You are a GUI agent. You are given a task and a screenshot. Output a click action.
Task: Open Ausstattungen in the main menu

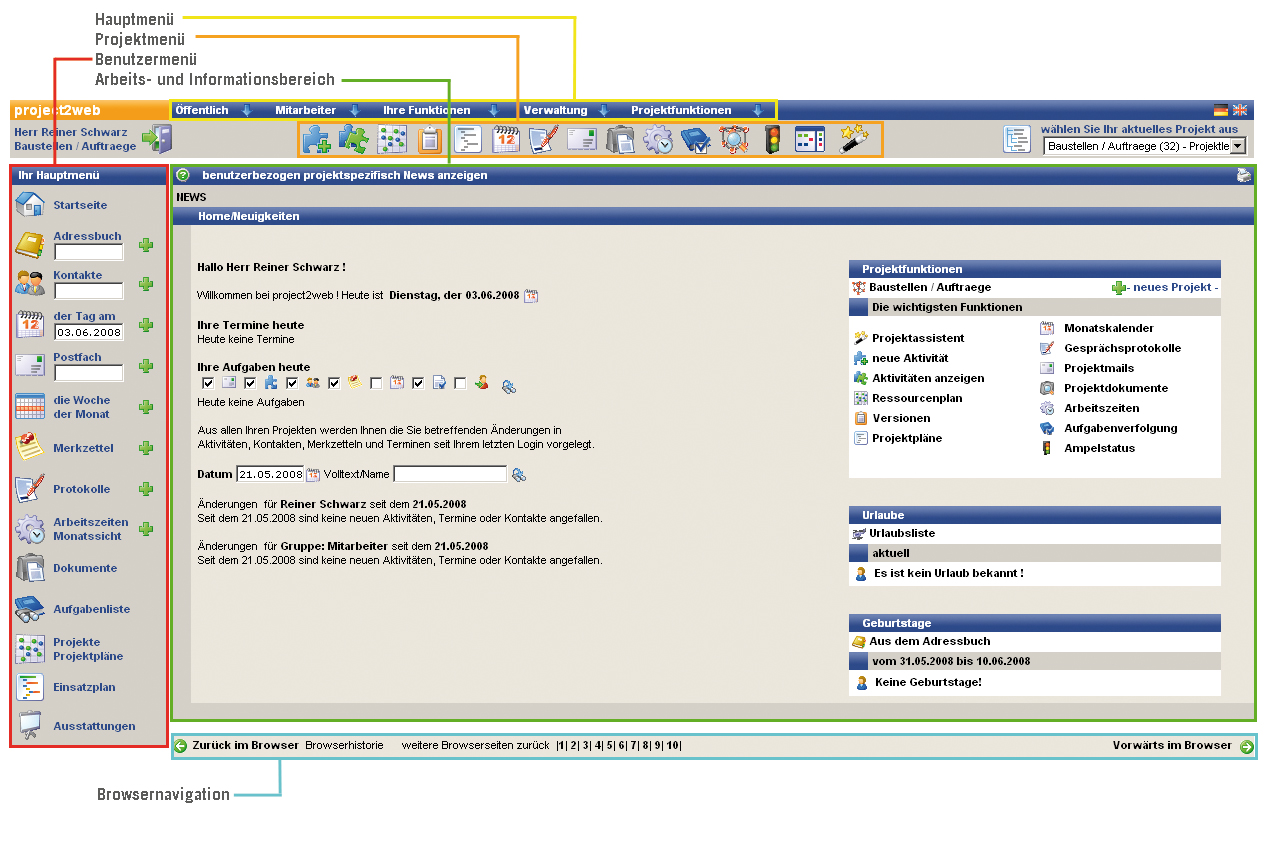(x=94, y=726)
